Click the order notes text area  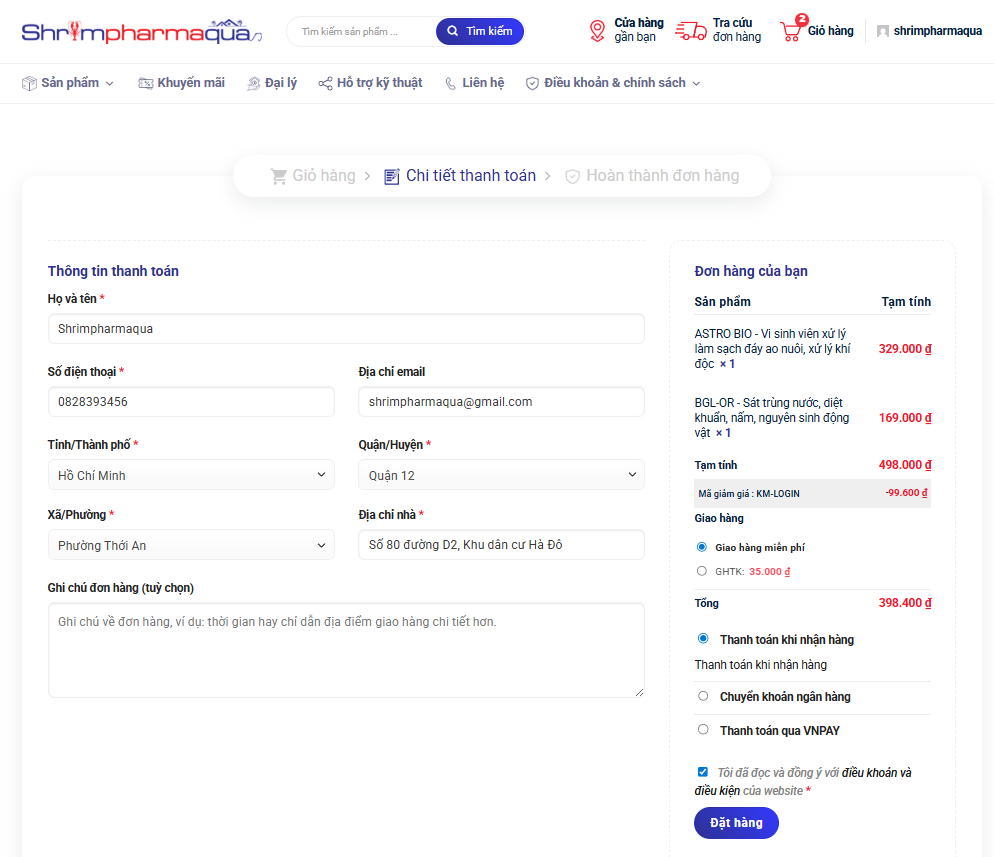pos(346,649)
